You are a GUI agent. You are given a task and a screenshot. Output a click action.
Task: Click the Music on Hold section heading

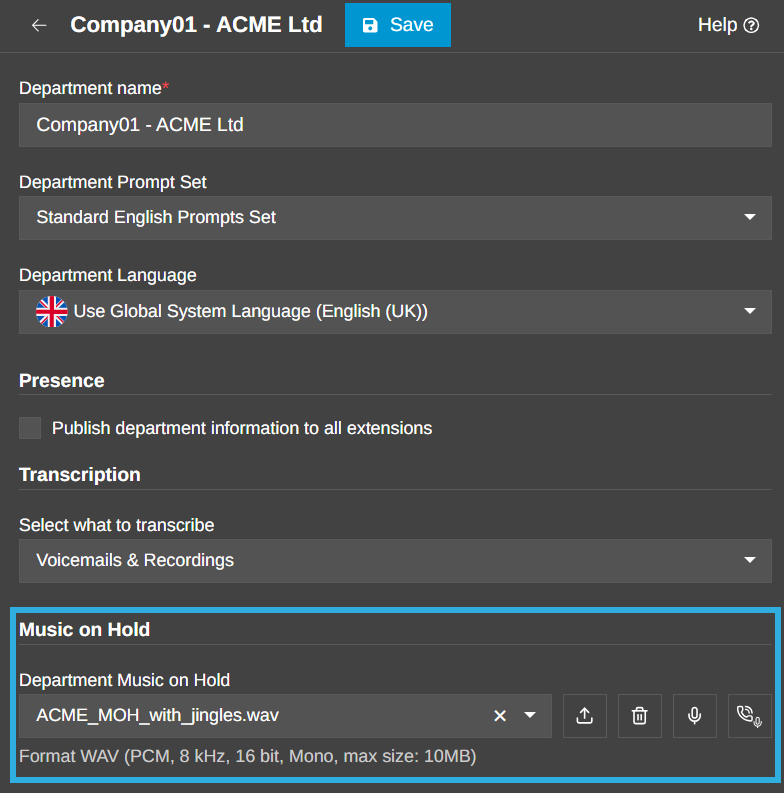coord(84,630)
